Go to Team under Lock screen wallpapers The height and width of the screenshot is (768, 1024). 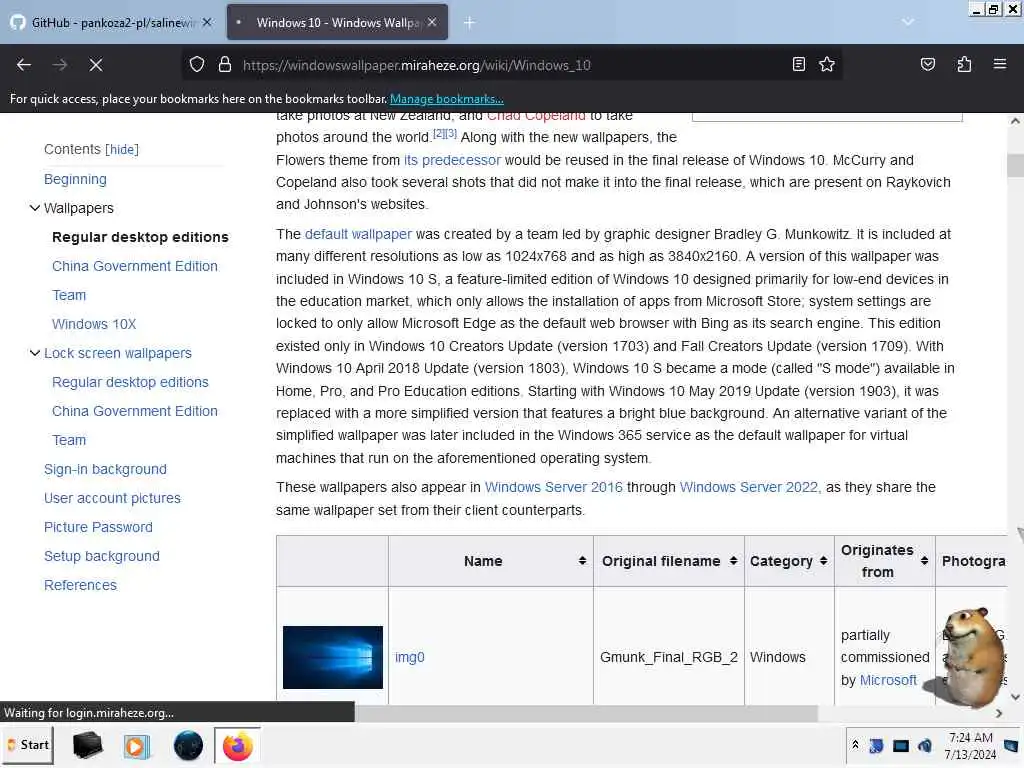pos(69,440)
